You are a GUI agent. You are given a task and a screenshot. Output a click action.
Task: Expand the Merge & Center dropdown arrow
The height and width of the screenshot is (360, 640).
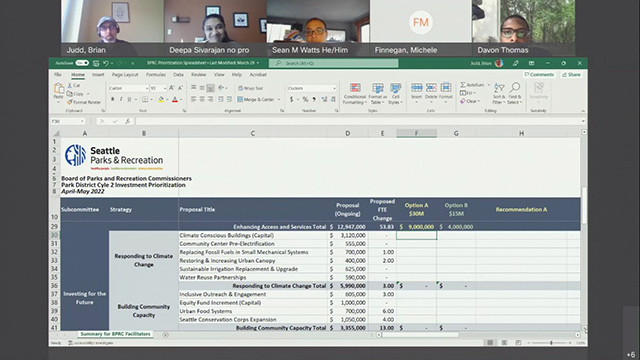tap(279, 100)
